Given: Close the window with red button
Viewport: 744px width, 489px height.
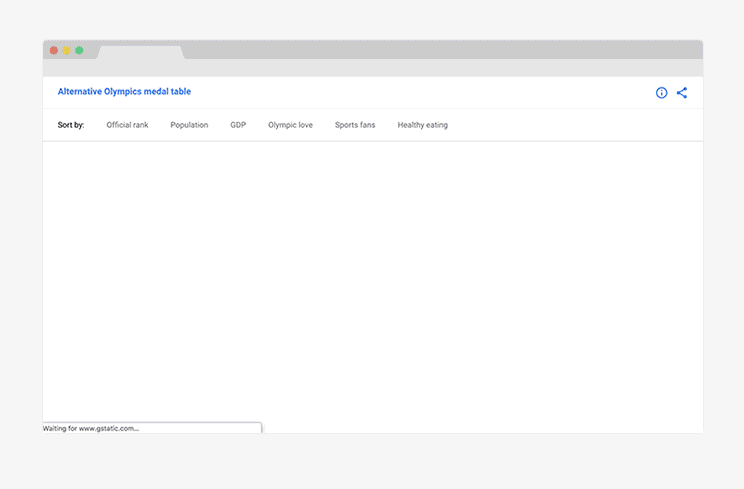Looking at the screenshot, I should pyautogui.click(x=54, y=50).
